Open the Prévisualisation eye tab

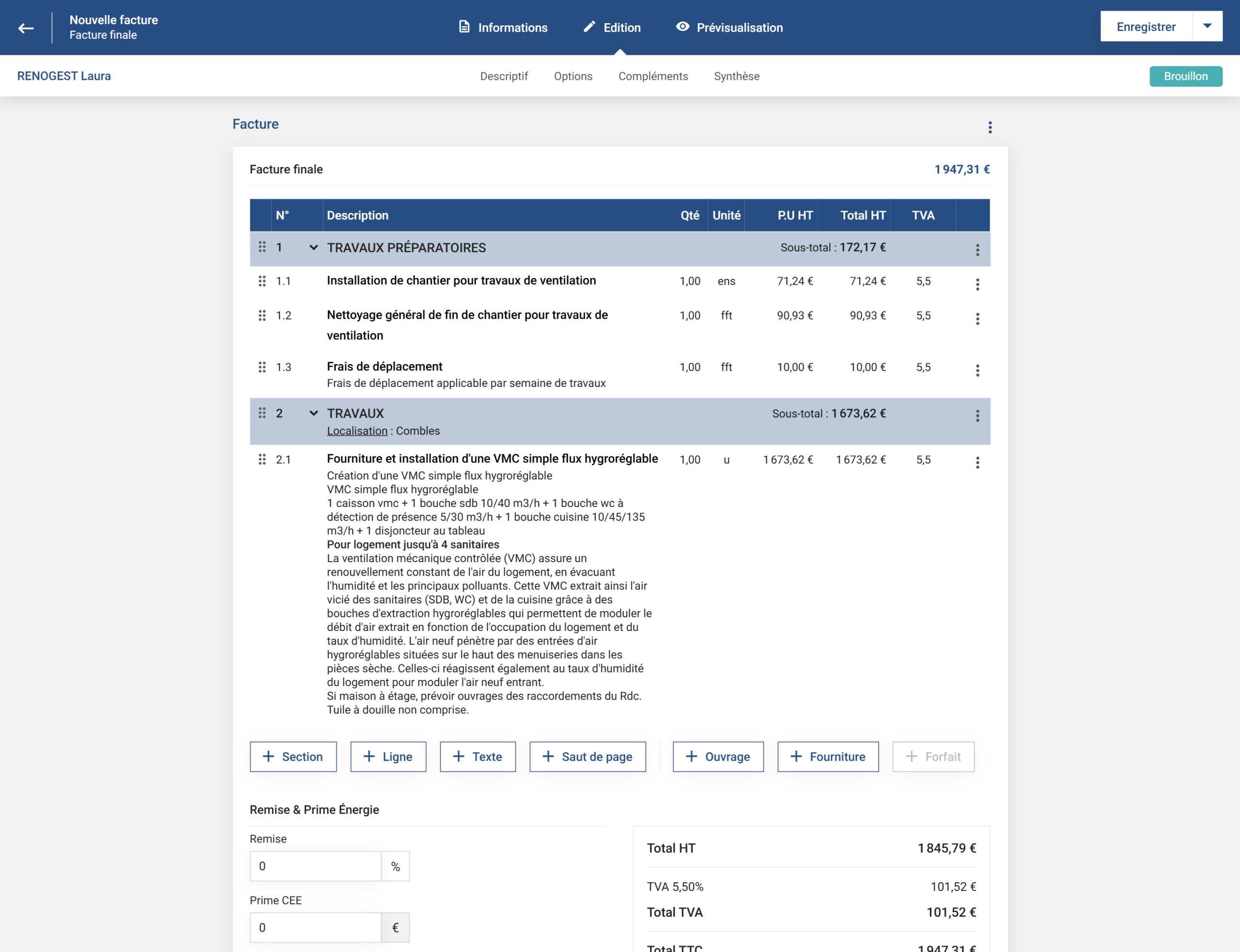click(x=729, y=27)
